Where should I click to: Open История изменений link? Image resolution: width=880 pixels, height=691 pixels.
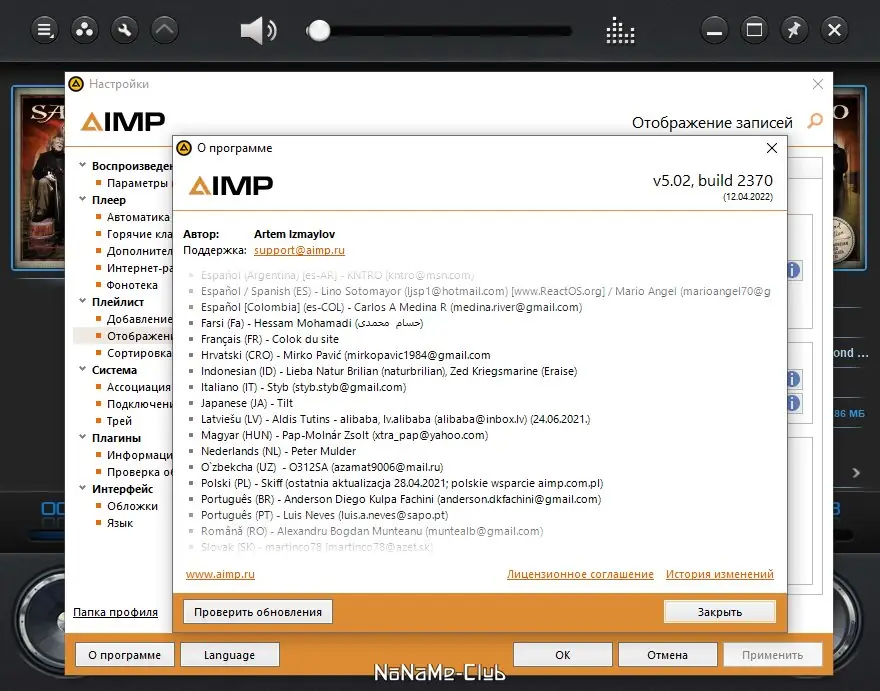pyautogui.click(x=719, y=574)
